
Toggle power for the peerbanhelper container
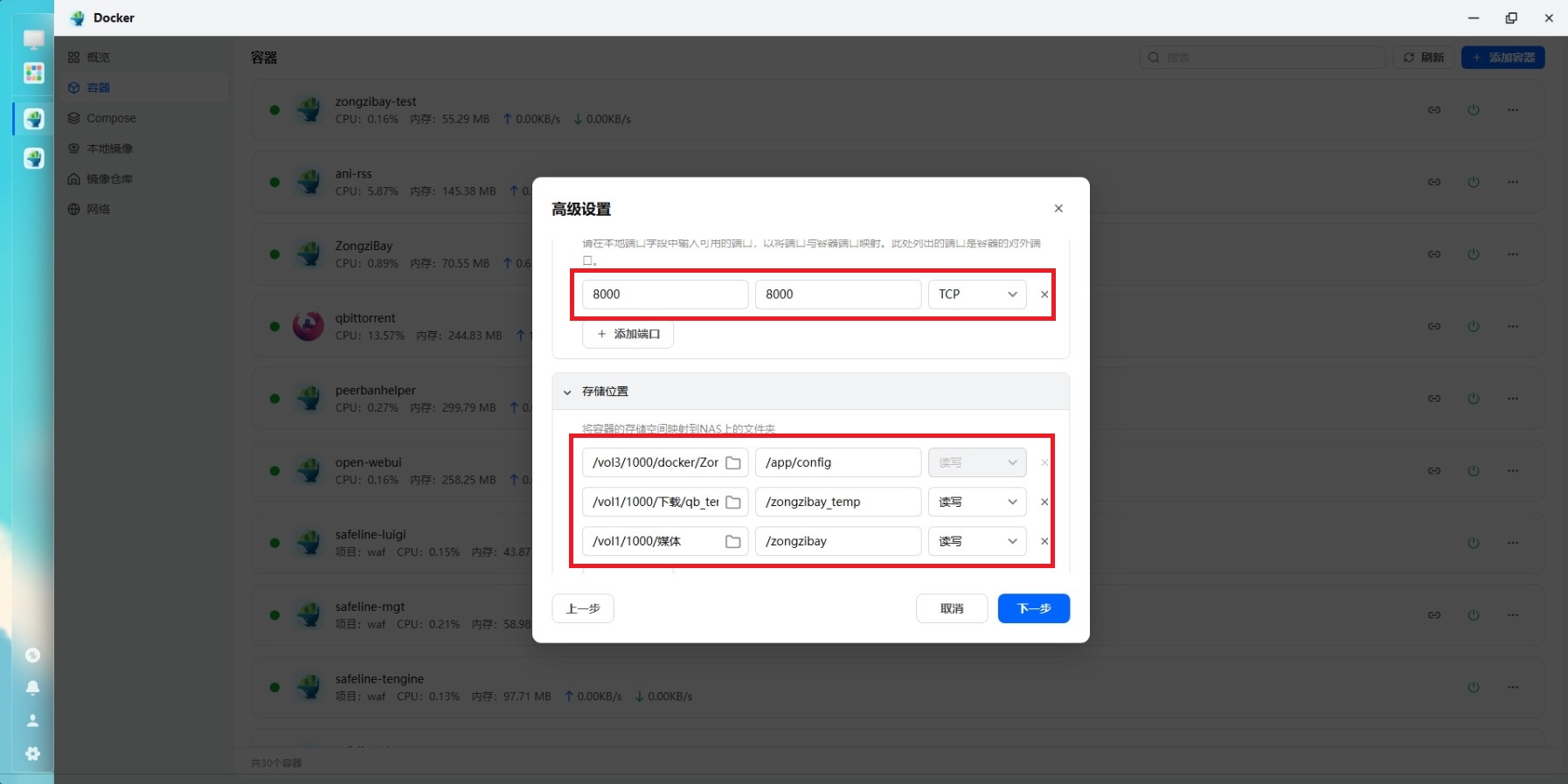coord(1474,399)
